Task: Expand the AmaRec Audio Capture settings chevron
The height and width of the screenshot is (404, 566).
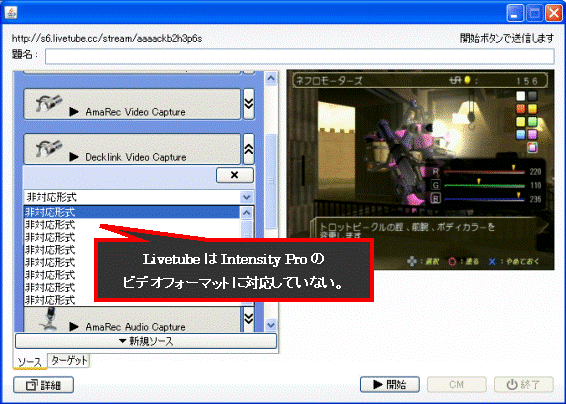Action: (249, 318)
